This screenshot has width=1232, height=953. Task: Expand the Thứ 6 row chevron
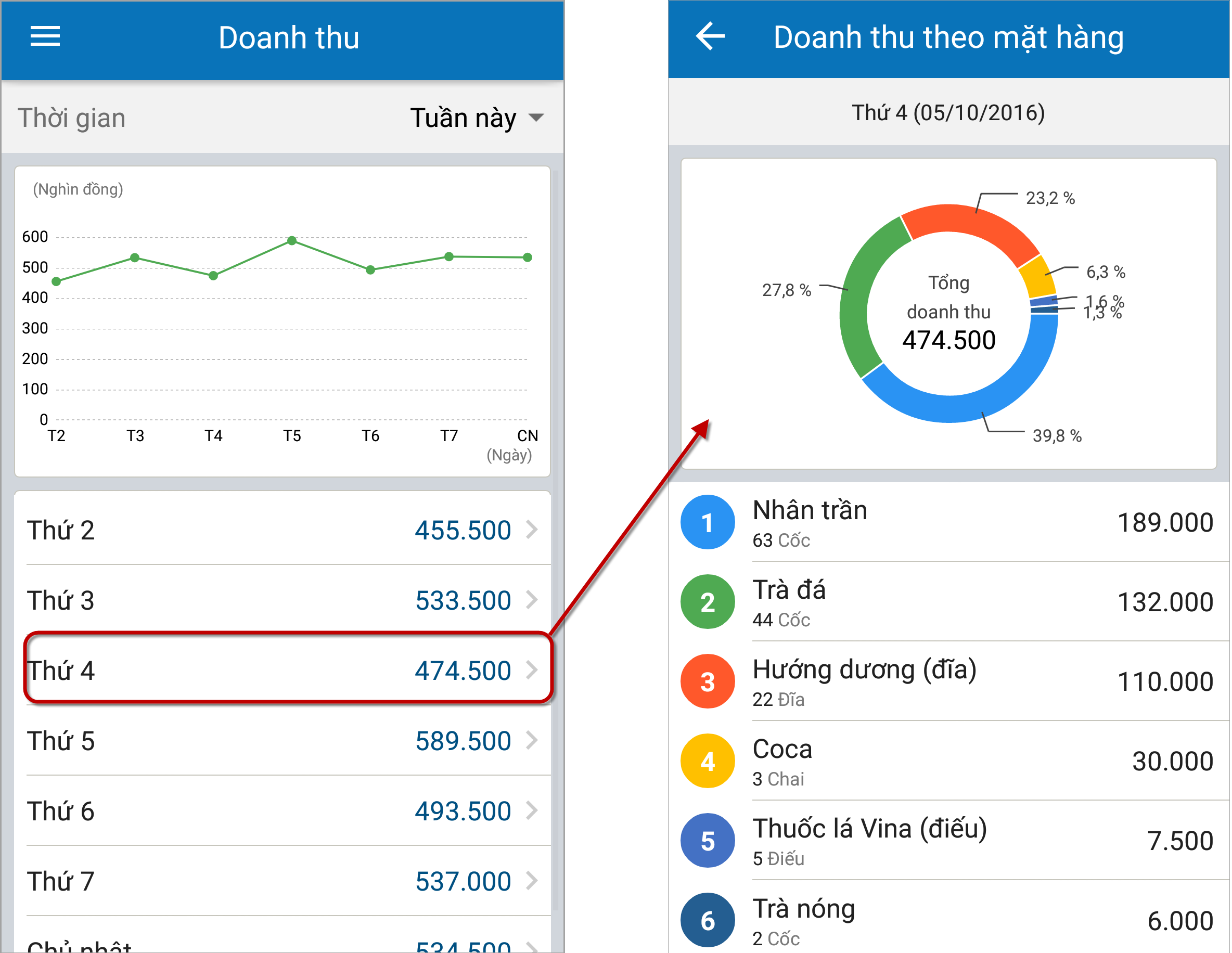[x=531, y=810]
